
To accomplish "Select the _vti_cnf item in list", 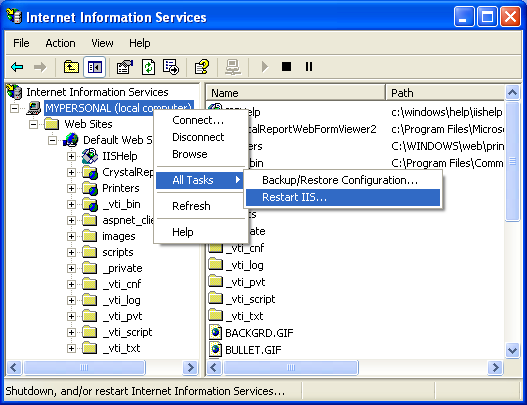I will [x=244, y=248].
